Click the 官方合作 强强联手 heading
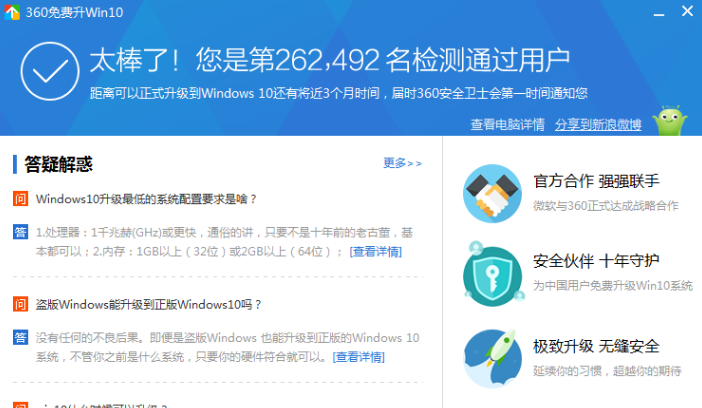 tap(596, 181)
